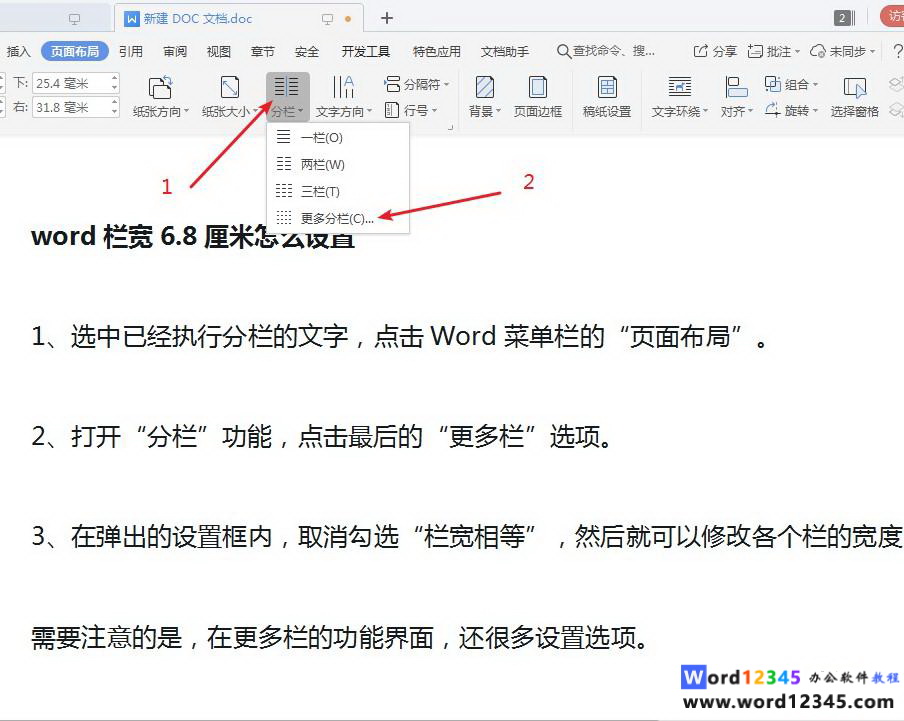
Task: Click the 对齐 align icon
Action: [x=736, y=88]
